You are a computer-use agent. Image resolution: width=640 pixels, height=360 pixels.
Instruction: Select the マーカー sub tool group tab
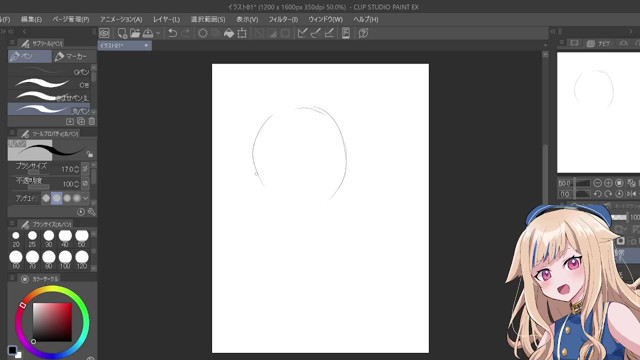[74, 56]
